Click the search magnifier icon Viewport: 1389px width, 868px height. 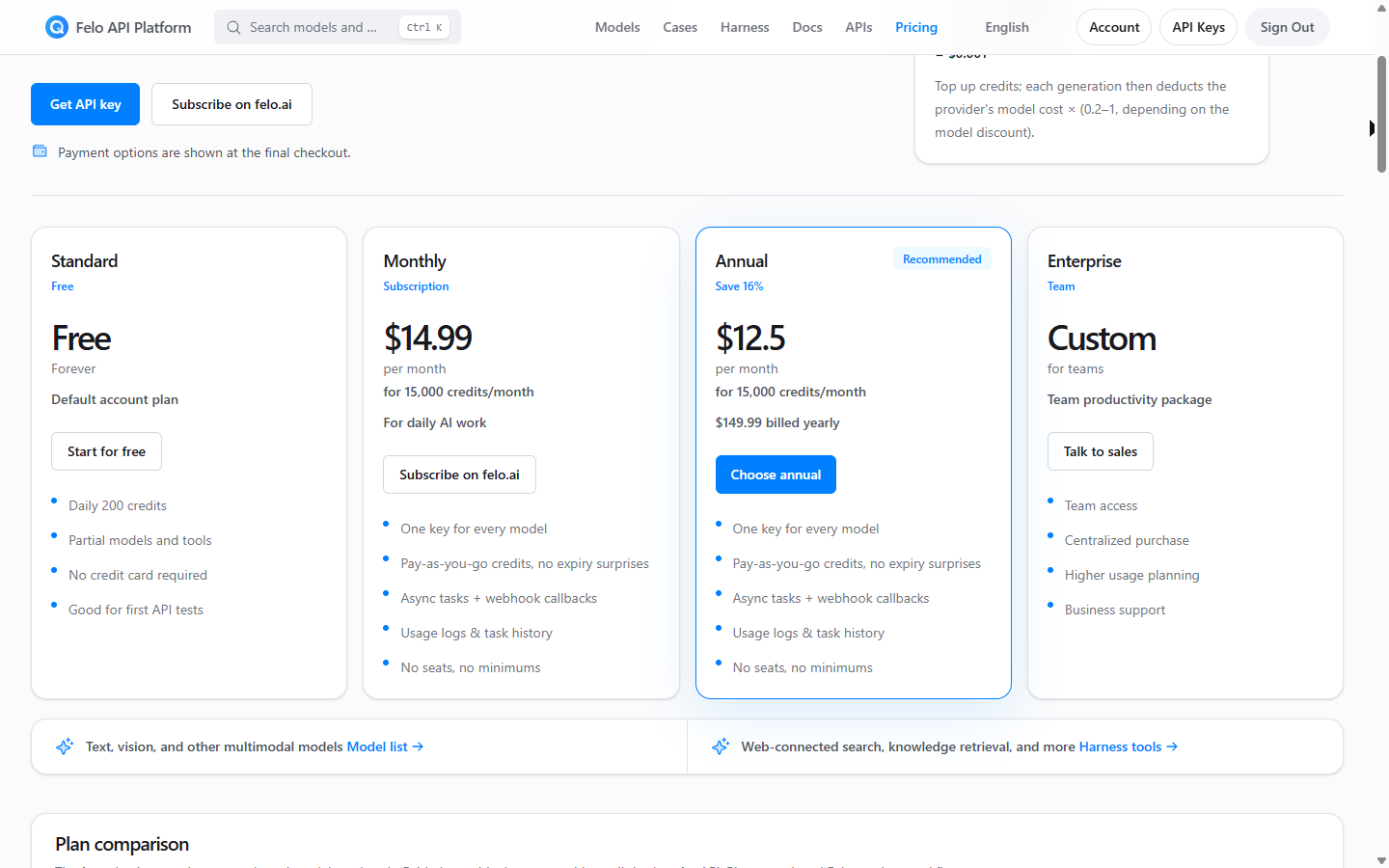coord(234,27)
